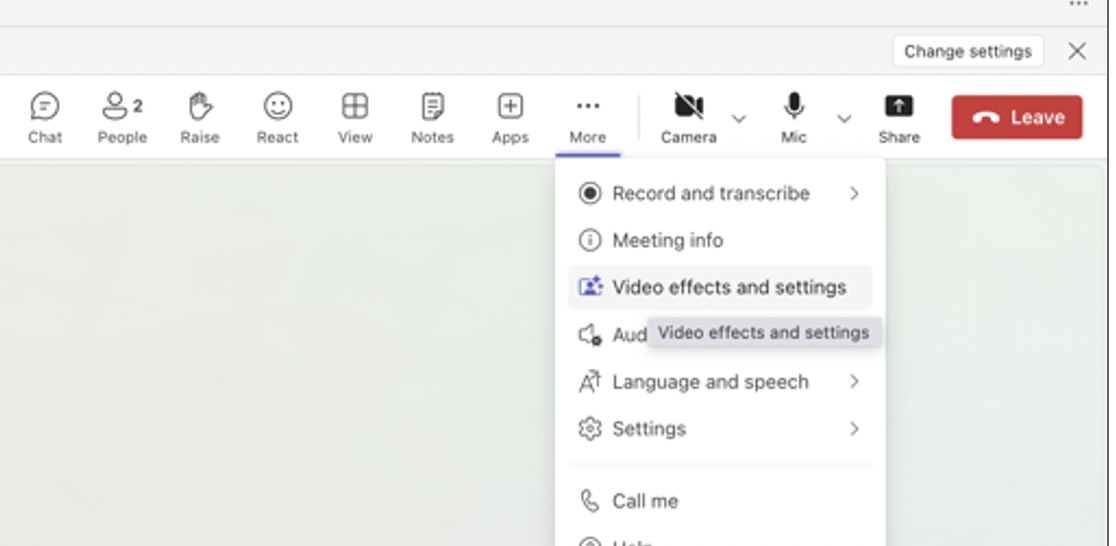
Task: Add Apps to the meeting
Action: pos(510,117)
